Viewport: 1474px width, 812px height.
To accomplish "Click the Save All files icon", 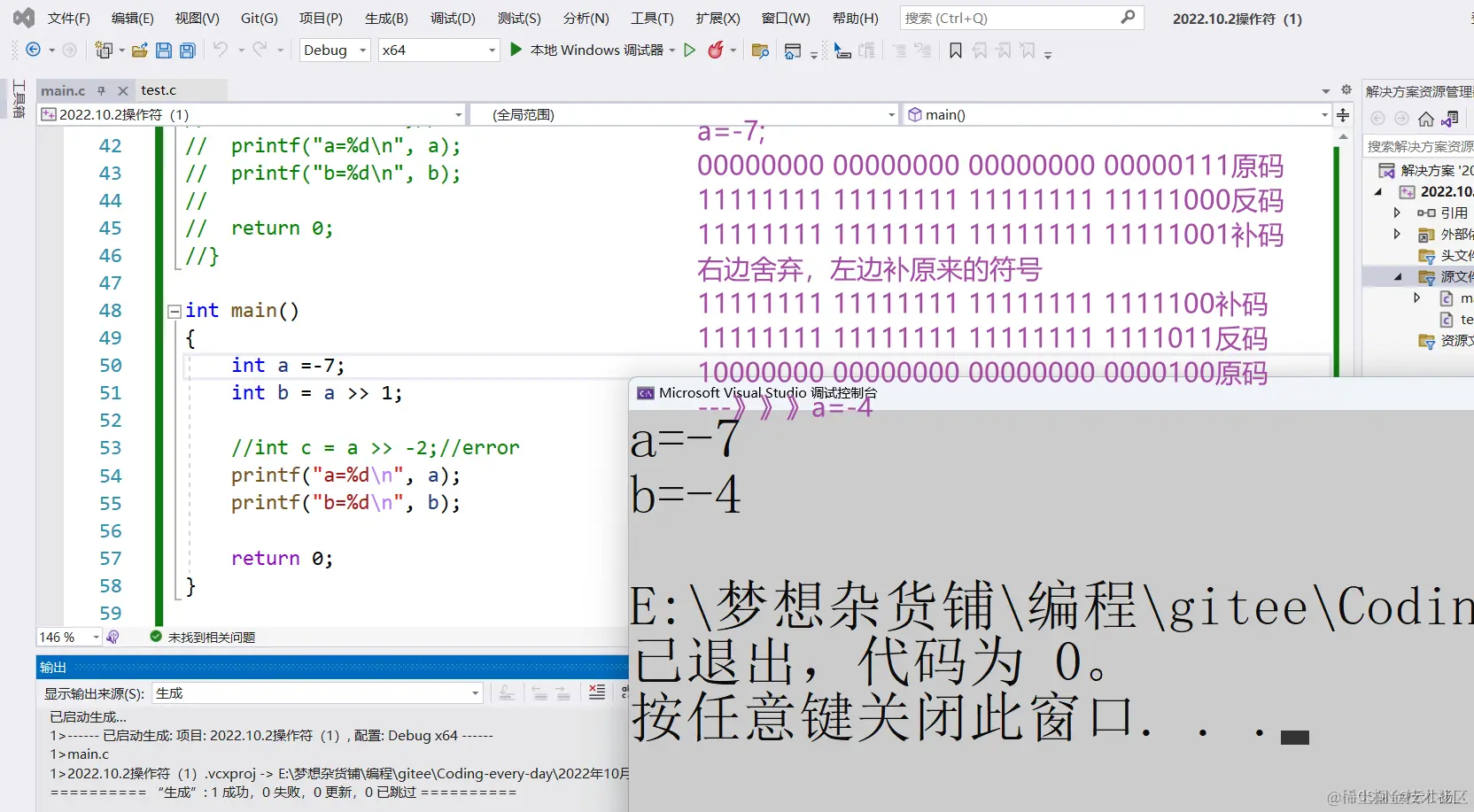I will click(187, 50).
